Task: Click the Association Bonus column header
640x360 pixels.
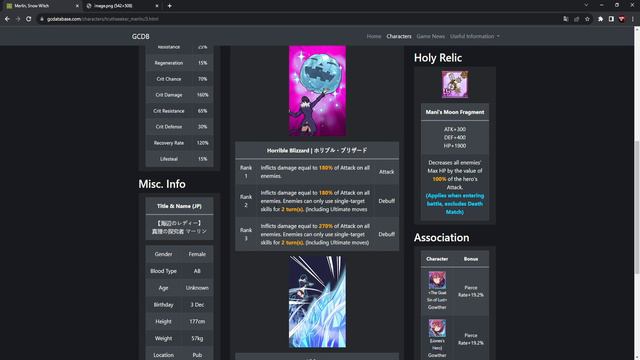Action: click(471, 259)
